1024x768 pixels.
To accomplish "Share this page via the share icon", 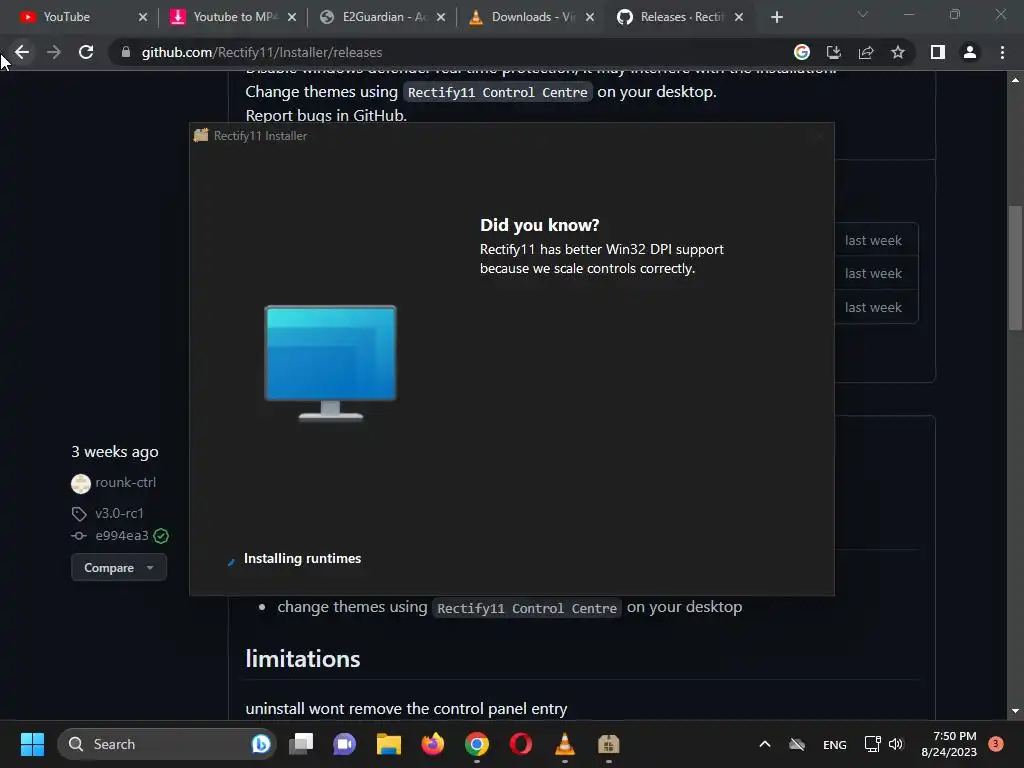I will (866, 52).
